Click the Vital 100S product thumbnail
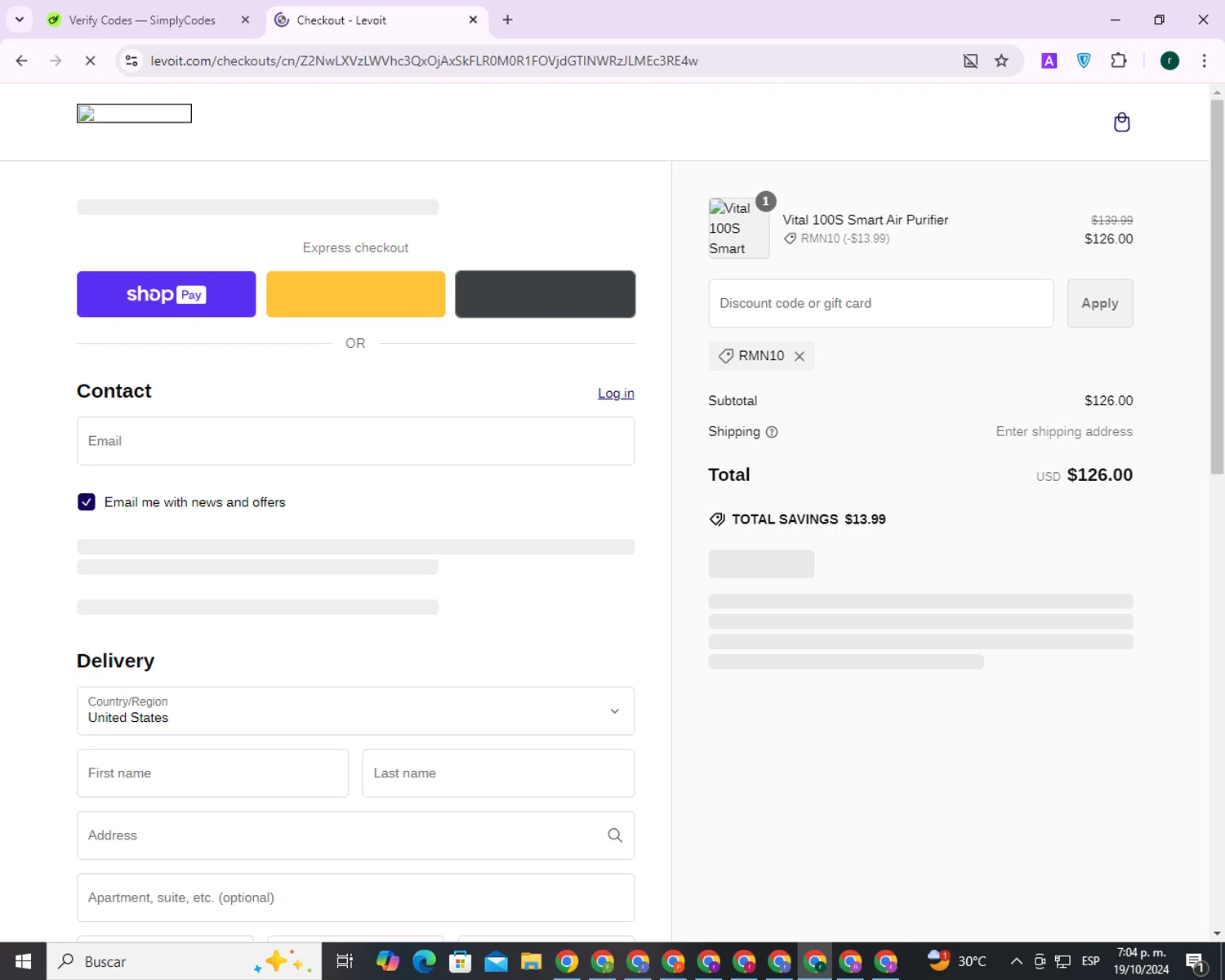This screenshot has height=980, width=1225. pos(738,229)
